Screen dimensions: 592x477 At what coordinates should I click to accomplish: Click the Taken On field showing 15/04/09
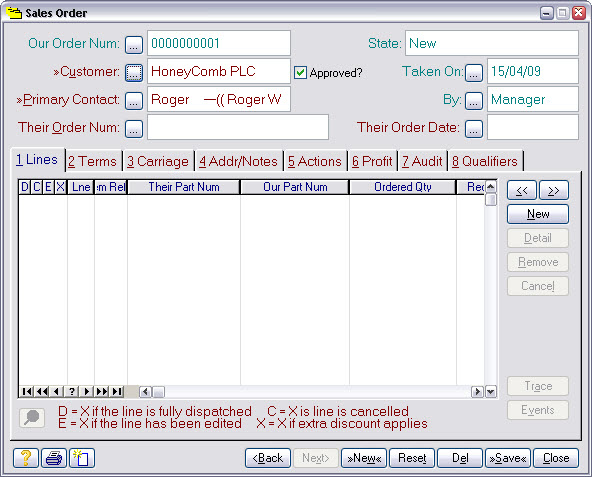click(x=533, y=71)
